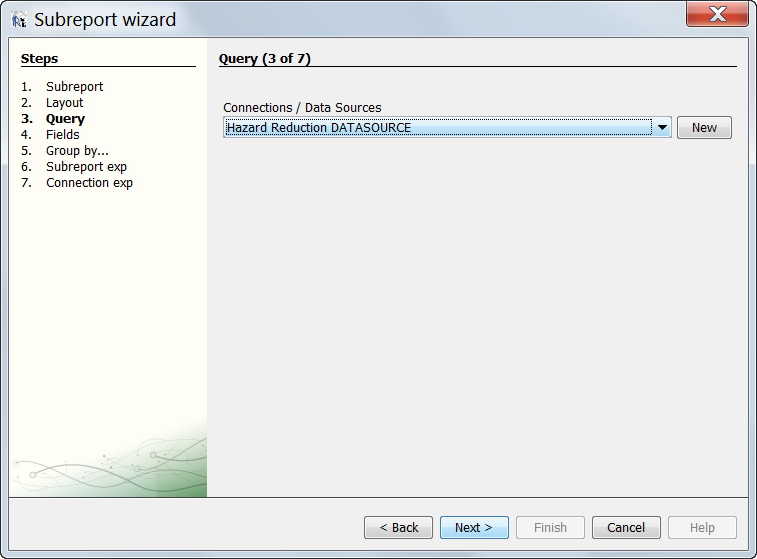
Task: Click the Steps panel heading
Action: pyautogui.click(x=39, y=59)
